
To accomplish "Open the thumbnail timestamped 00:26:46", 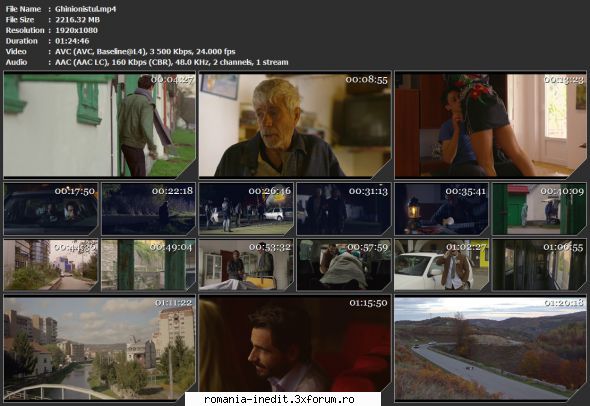I will click(x=246, y=209).
